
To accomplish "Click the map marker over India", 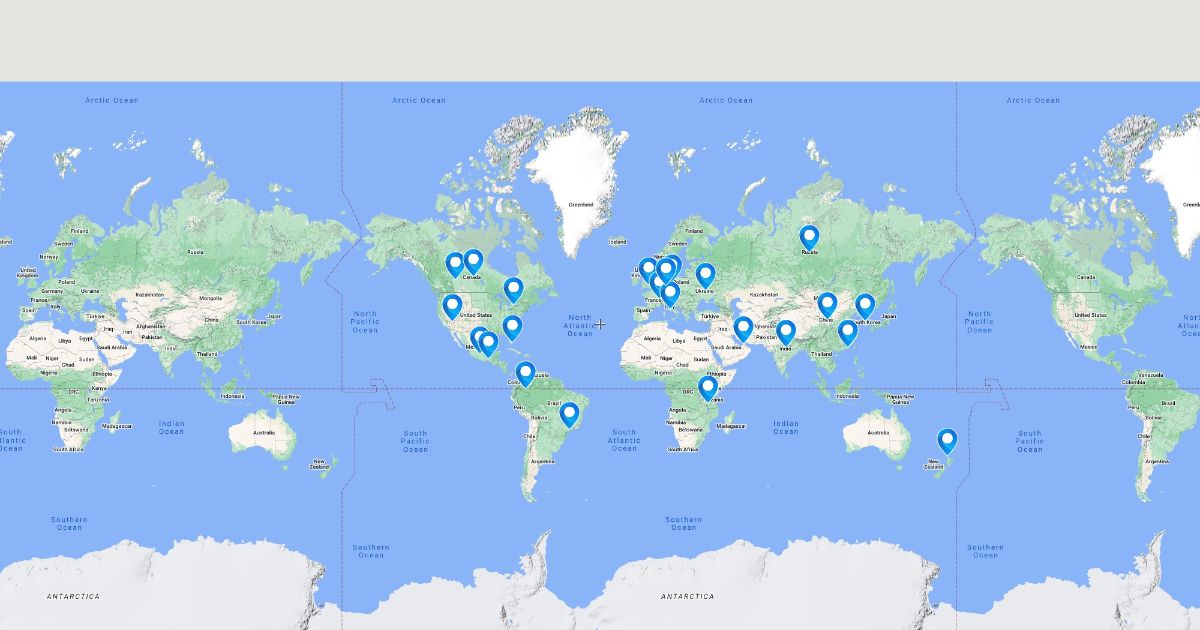I will click(786, 332).
